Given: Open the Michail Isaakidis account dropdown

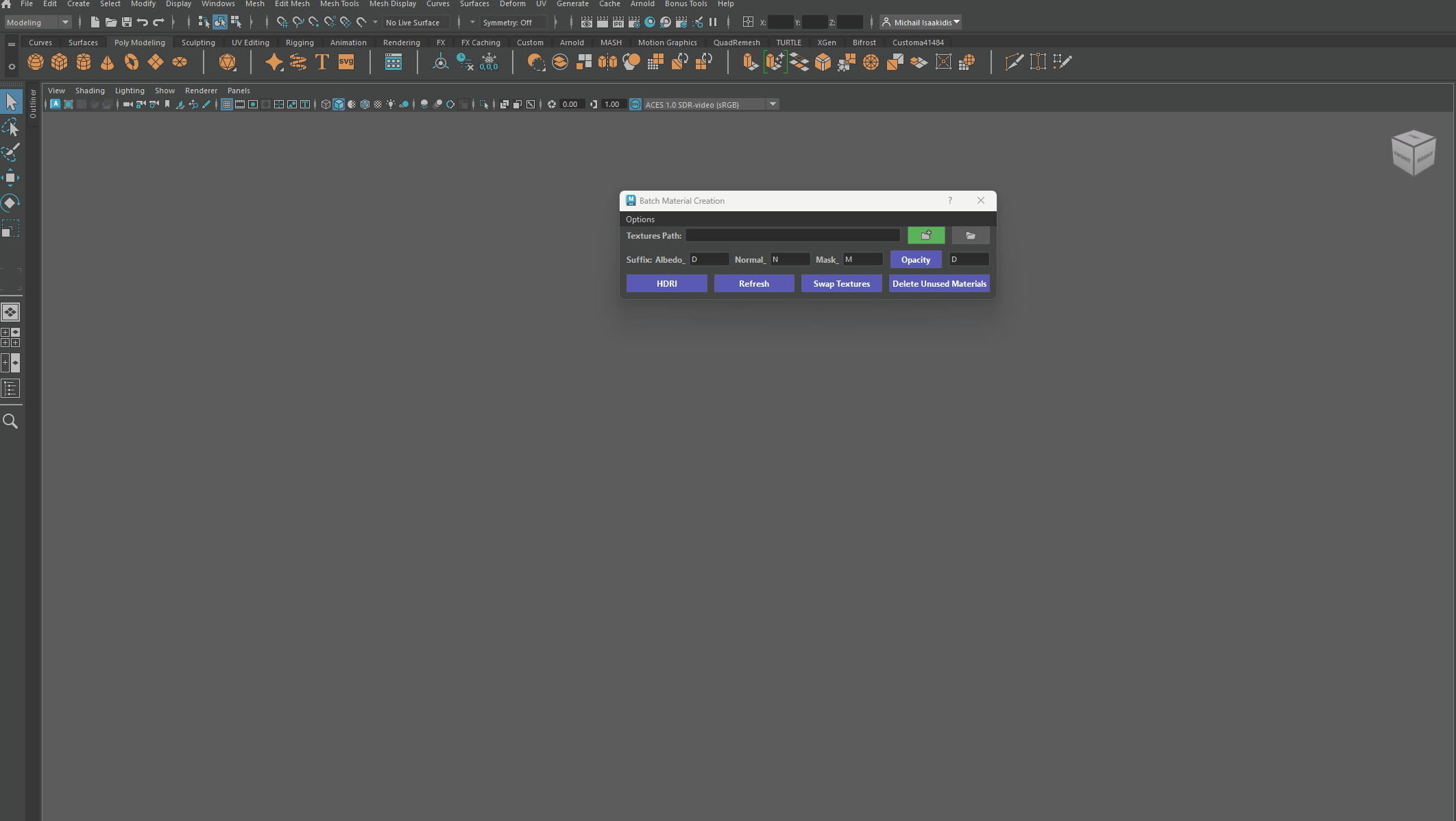Looking at the screenshot, I should (x=921, y=23).
